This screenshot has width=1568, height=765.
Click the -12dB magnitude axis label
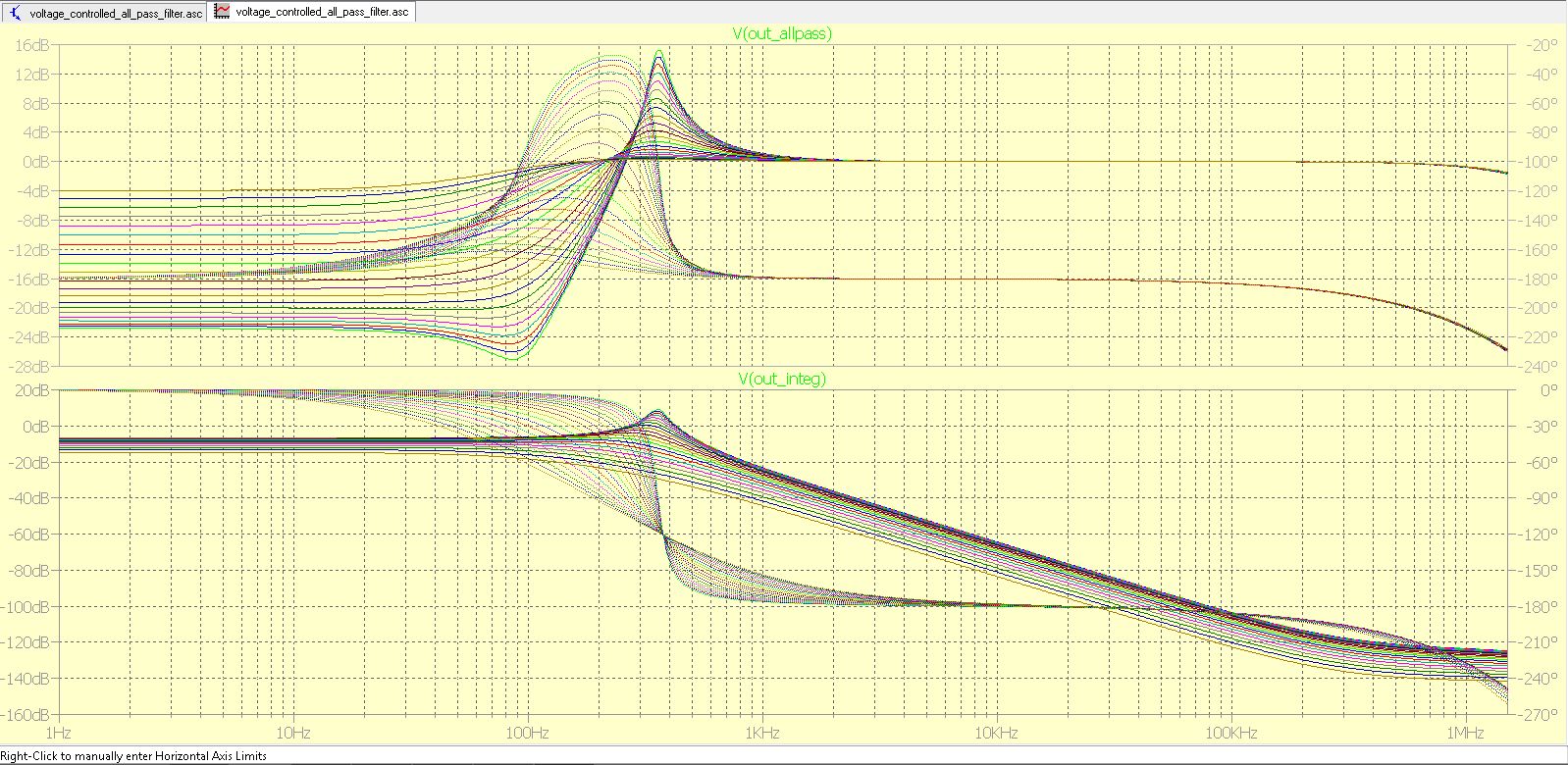(29, 250)
